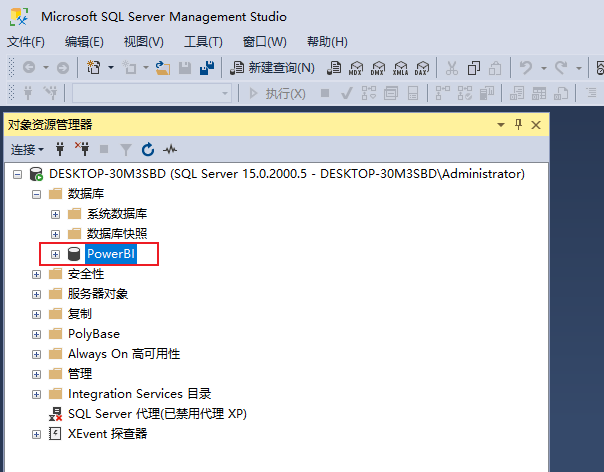The image size is (604, 472).
Task: Click the Paste icon in toolbar
Action: click(x=495, y=68)
